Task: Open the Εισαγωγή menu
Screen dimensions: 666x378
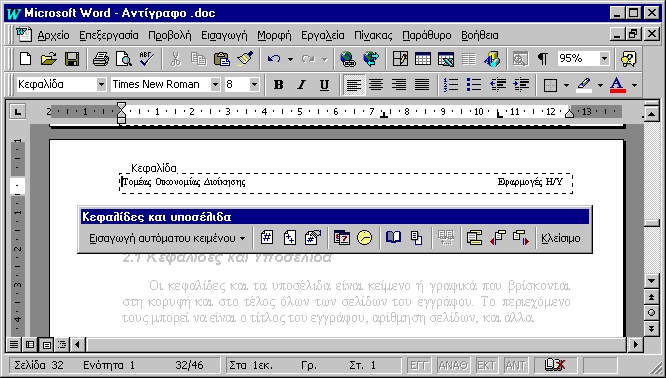Action: point(224,35)
